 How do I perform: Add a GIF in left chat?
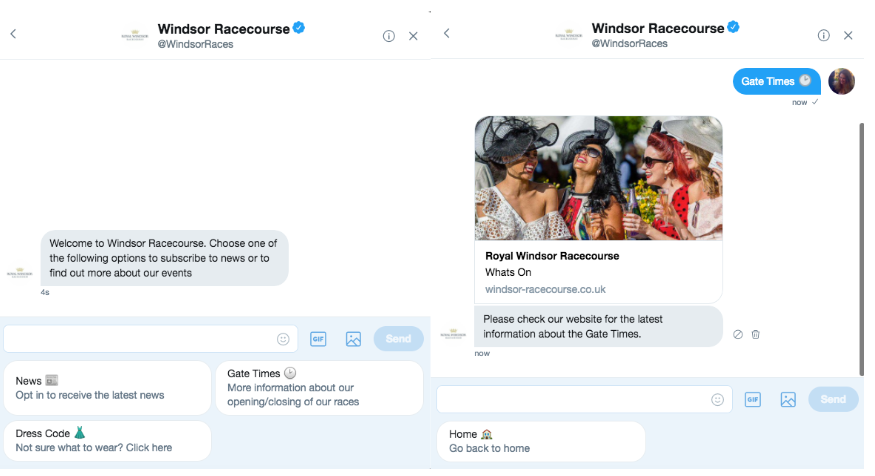(318, 339)
